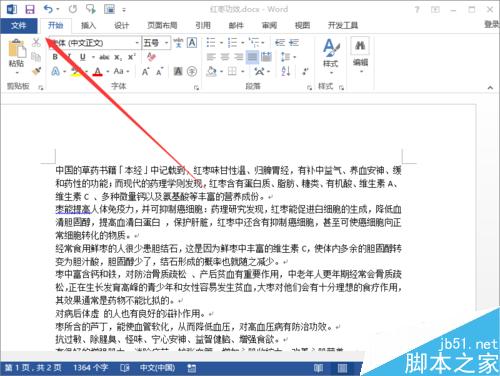Image resolution: width=500 pixels, height=376 pixels.
Task: Switch to the 插入 Insert tab
Action: point(88,25)
